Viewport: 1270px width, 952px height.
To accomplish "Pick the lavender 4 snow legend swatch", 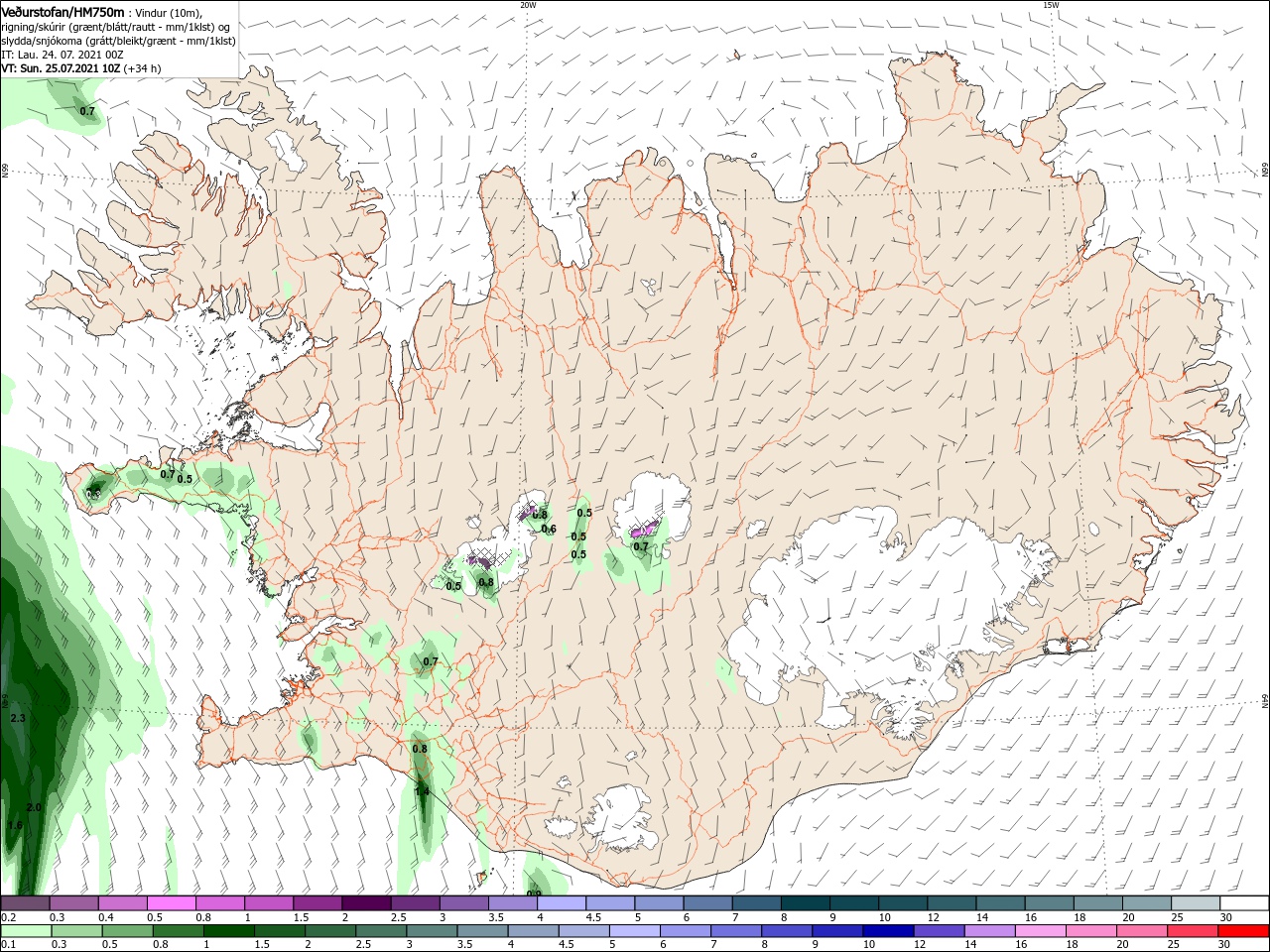I will pyautogui.click(x=561, y=903).
